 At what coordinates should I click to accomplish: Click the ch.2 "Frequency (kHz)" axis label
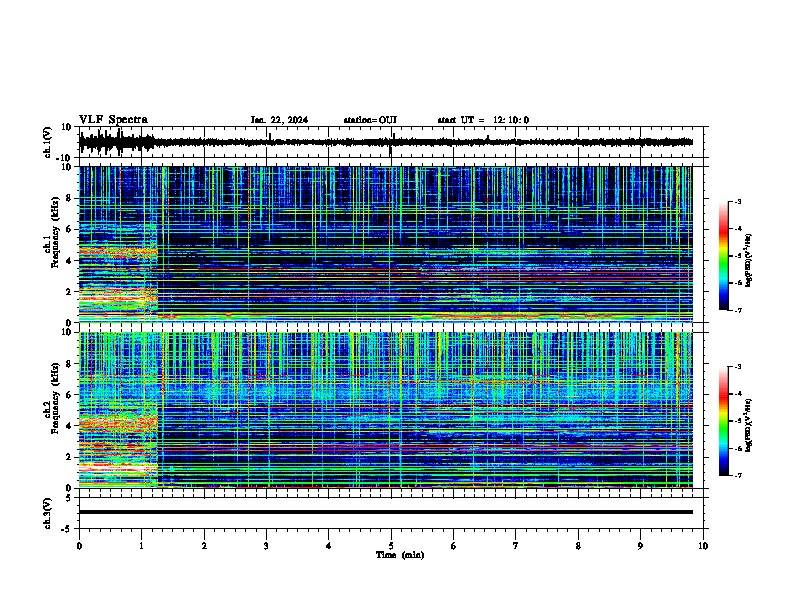(55, 398)
